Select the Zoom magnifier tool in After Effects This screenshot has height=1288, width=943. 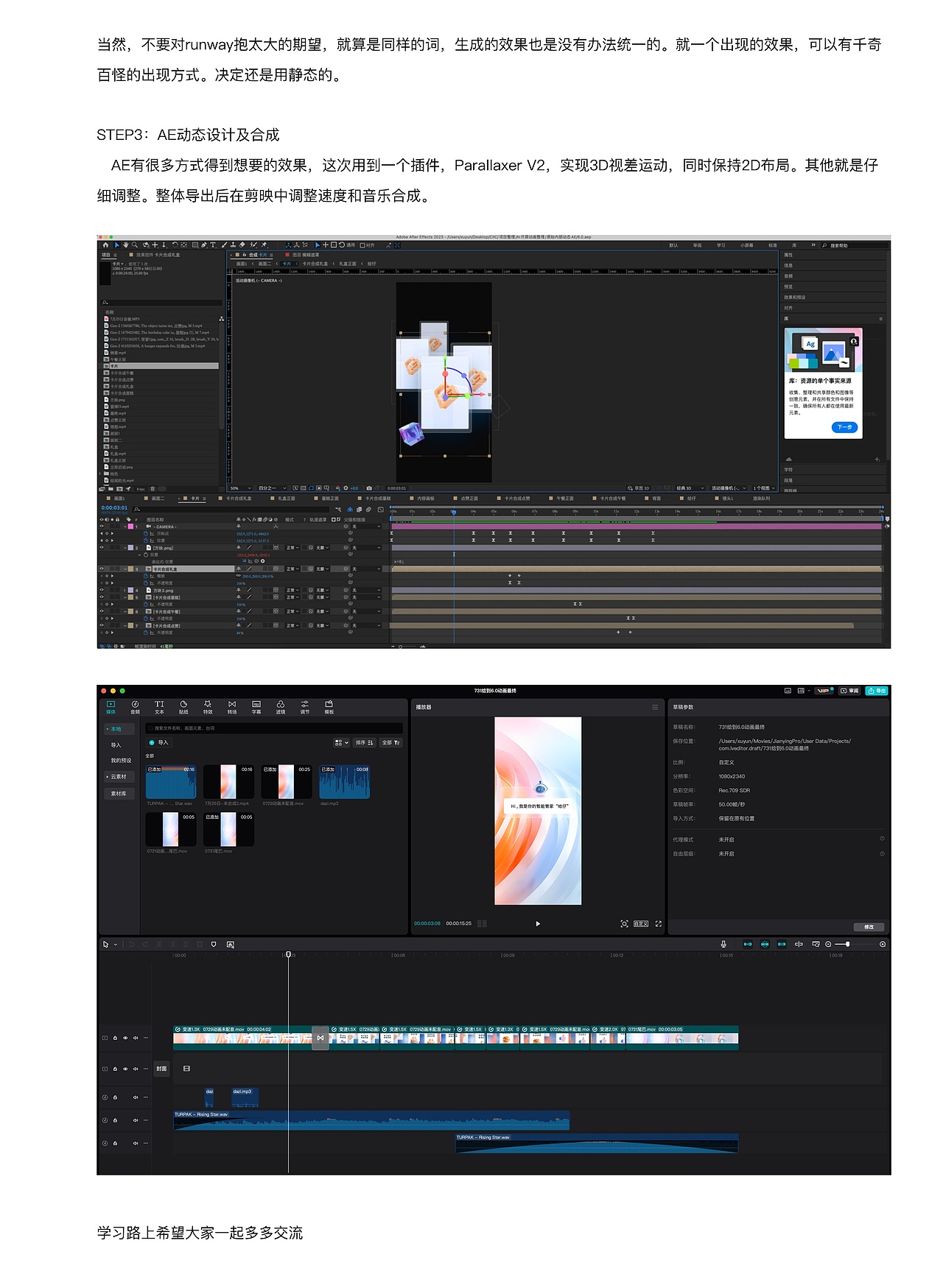coord(135,244)
